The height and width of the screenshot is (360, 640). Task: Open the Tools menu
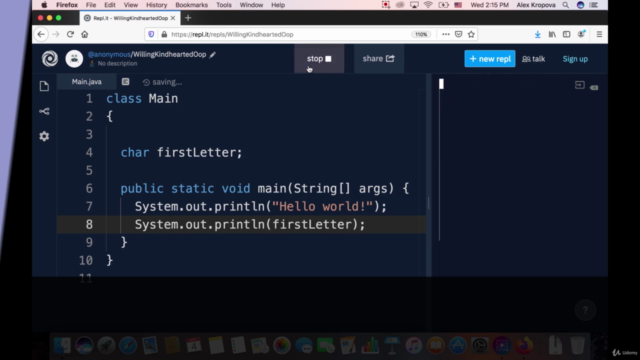(x=224, y=5)
